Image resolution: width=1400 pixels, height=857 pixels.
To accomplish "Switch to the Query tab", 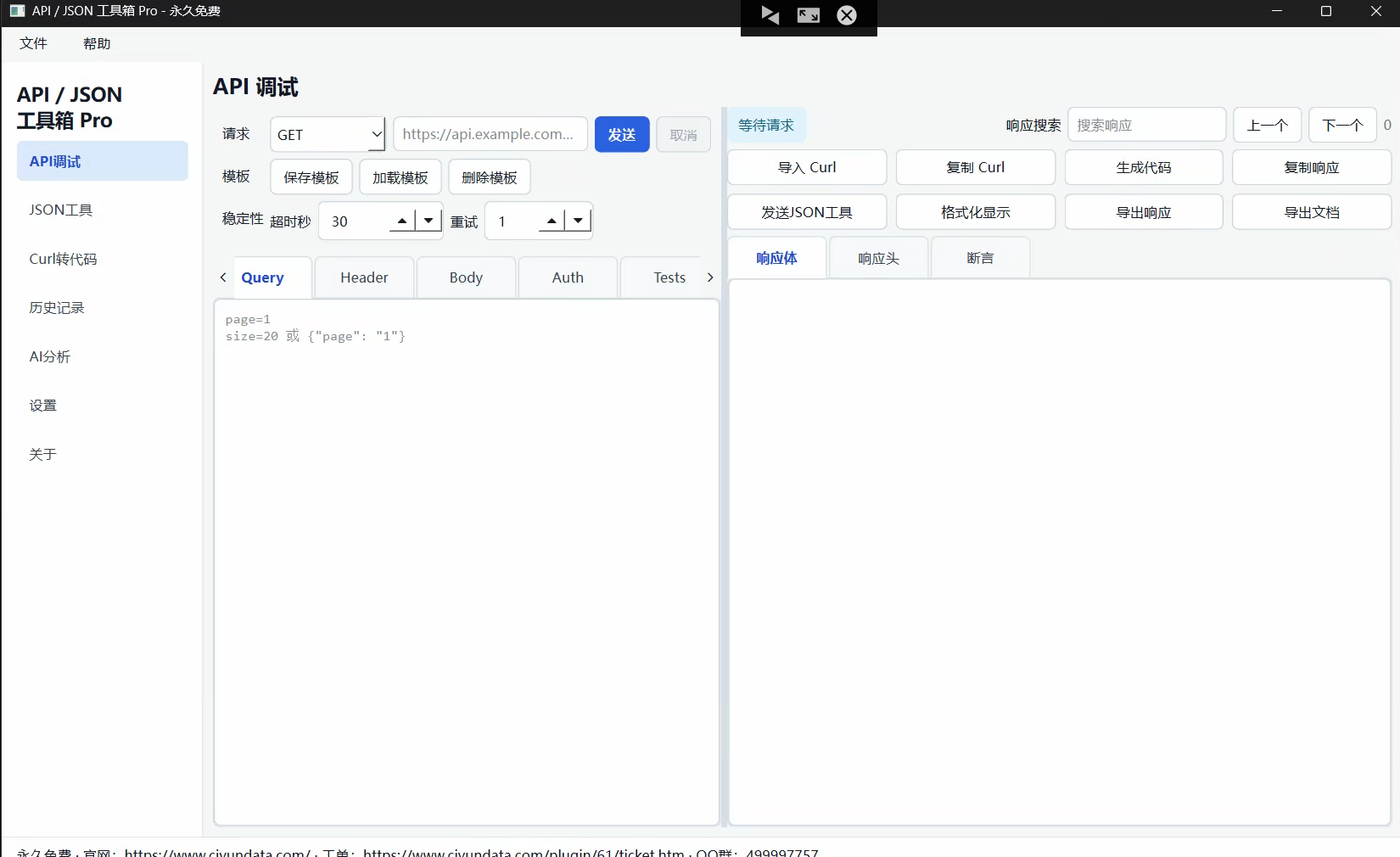I will click(272, 277).
